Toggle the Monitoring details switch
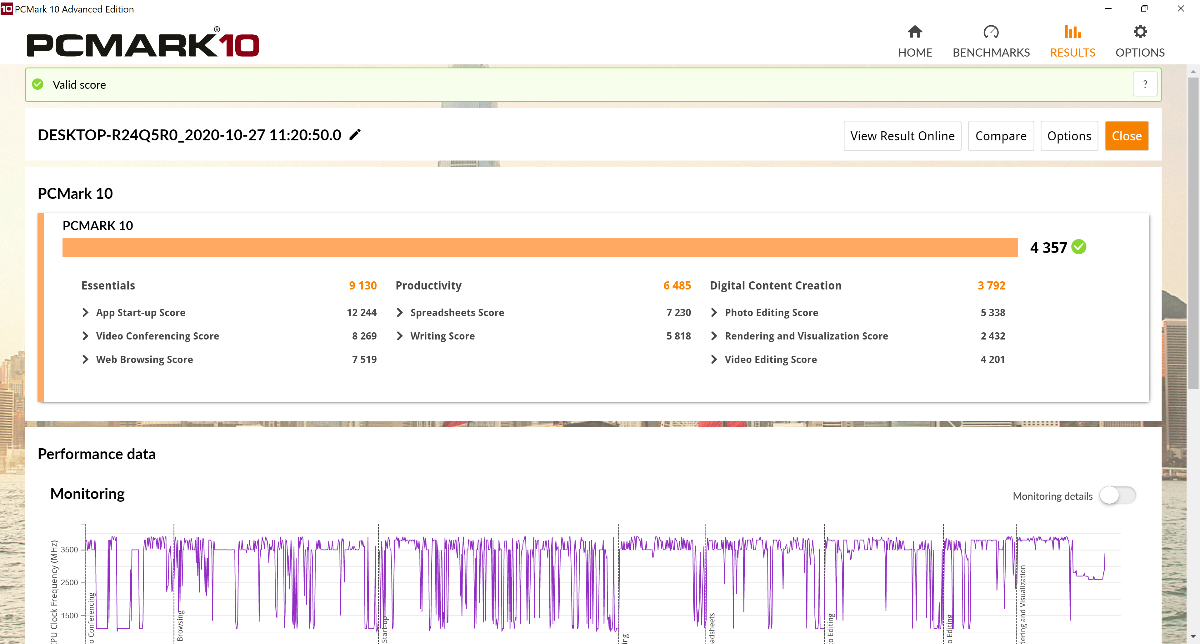The image size is (1200, 644). click(1117, 496)
